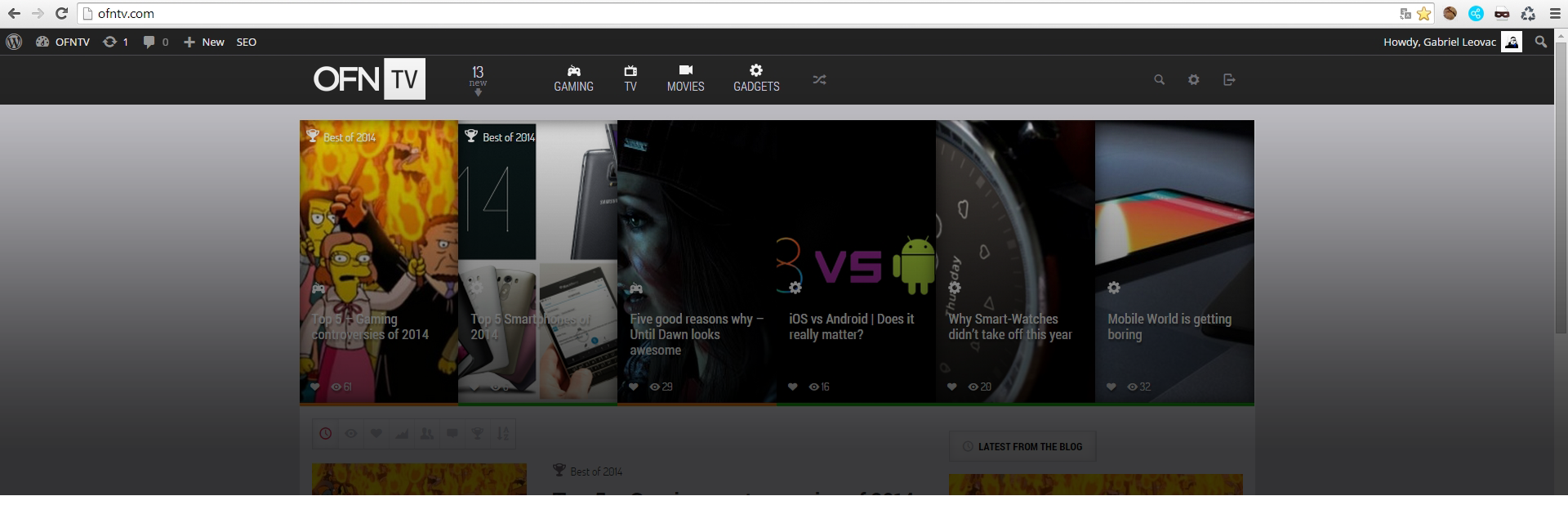This screenshot has width=1568, height=523.
Task: Sort posts alphabetically A-Z icon
Action: tap(503, 434)
